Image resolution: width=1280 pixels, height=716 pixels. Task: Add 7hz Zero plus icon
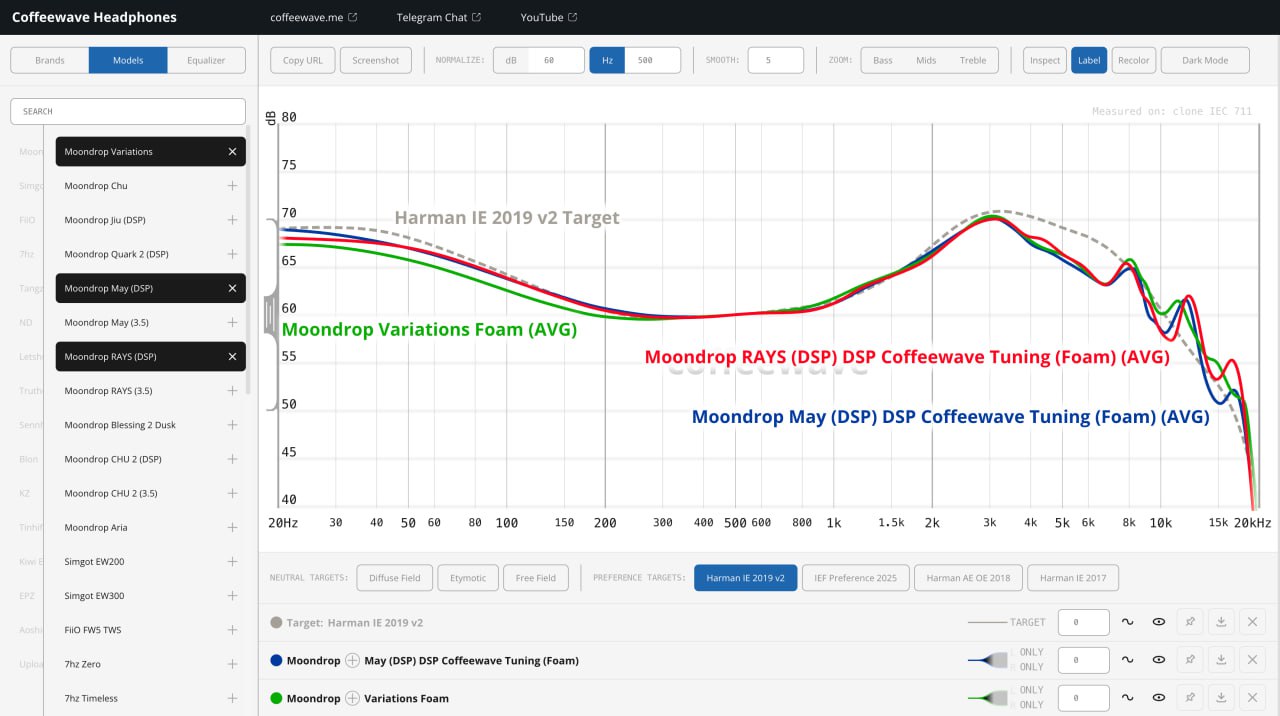click(x=232, y=664)
